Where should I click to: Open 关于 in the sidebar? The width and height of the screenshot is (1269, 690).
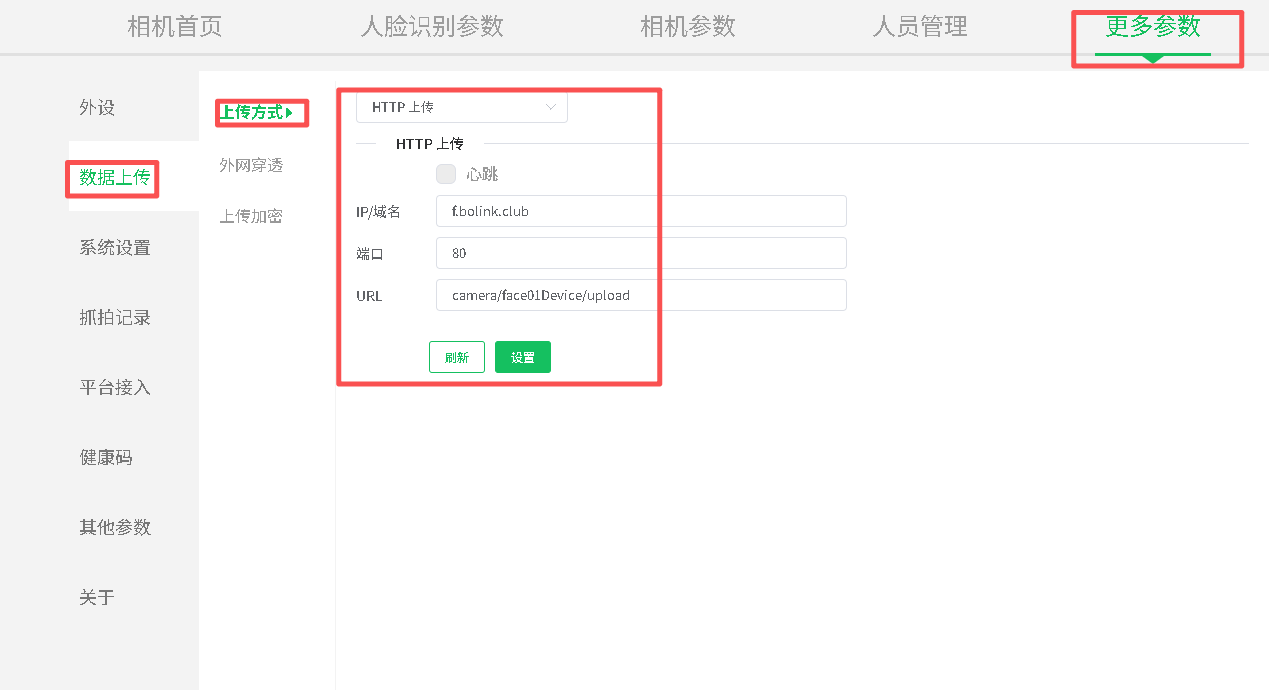click(97, 597)
